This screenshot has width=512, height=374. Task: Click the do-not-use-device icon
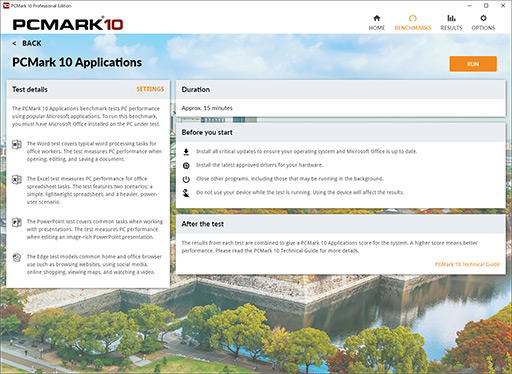tap(186, 193)
